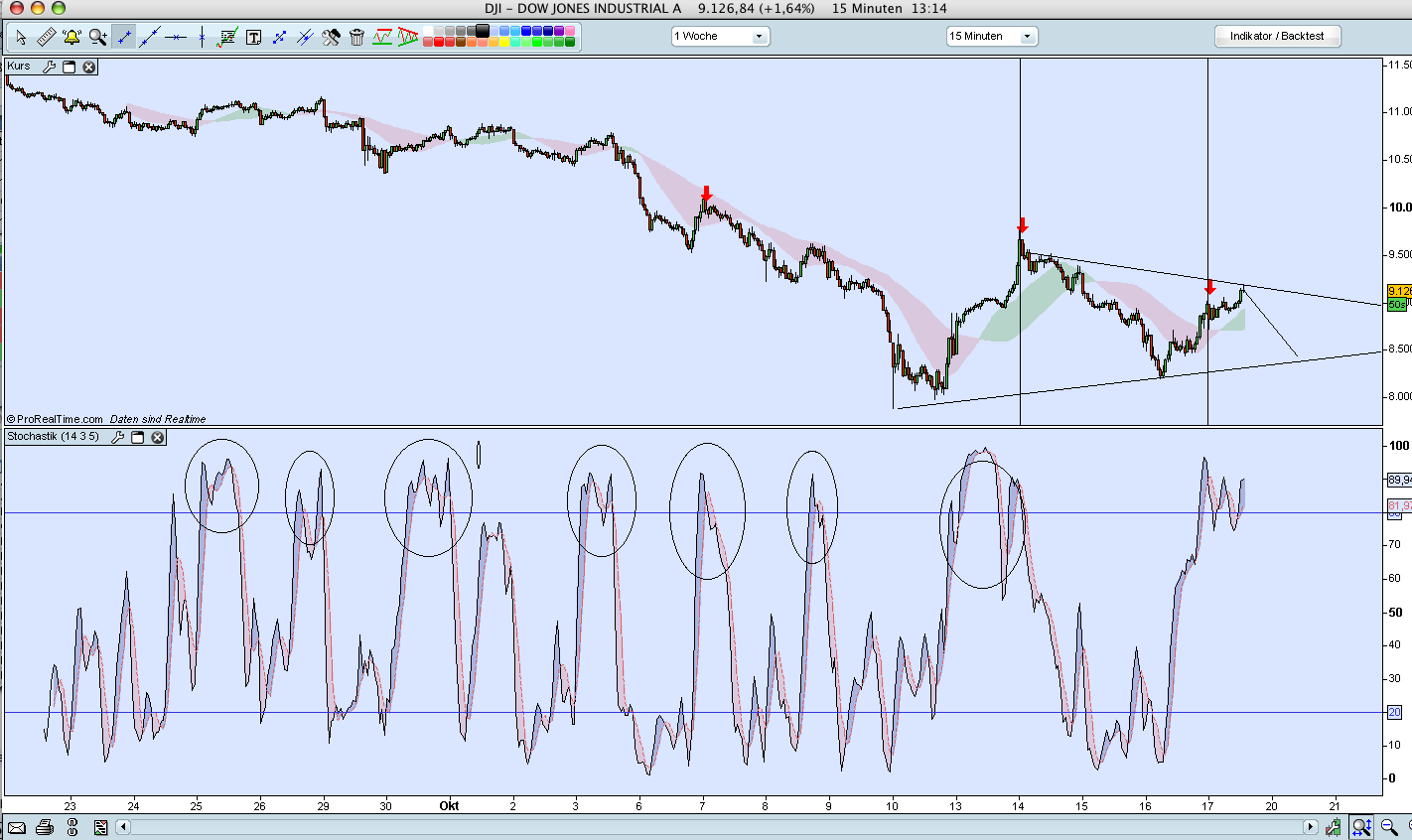Screen dimensions: 1412x840
Task: Select the horizontal line tool
Action: coord(176,37)
